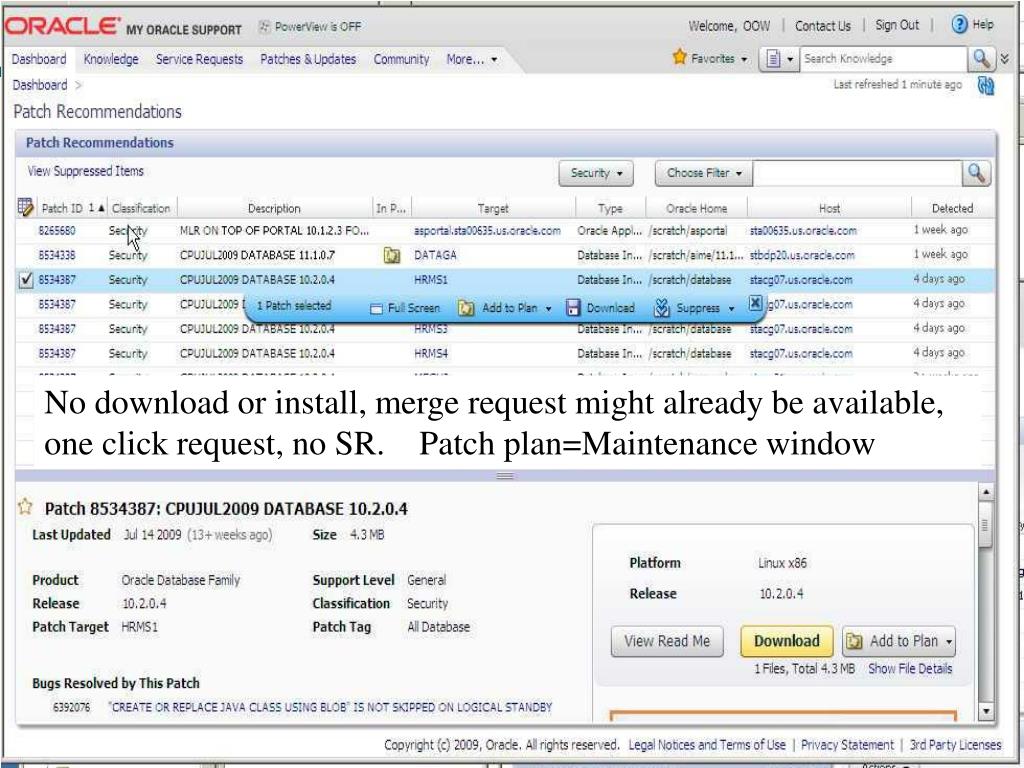Screen dimensions: 1024x768
Task: Open the Community tab
Action: [401, 59]
